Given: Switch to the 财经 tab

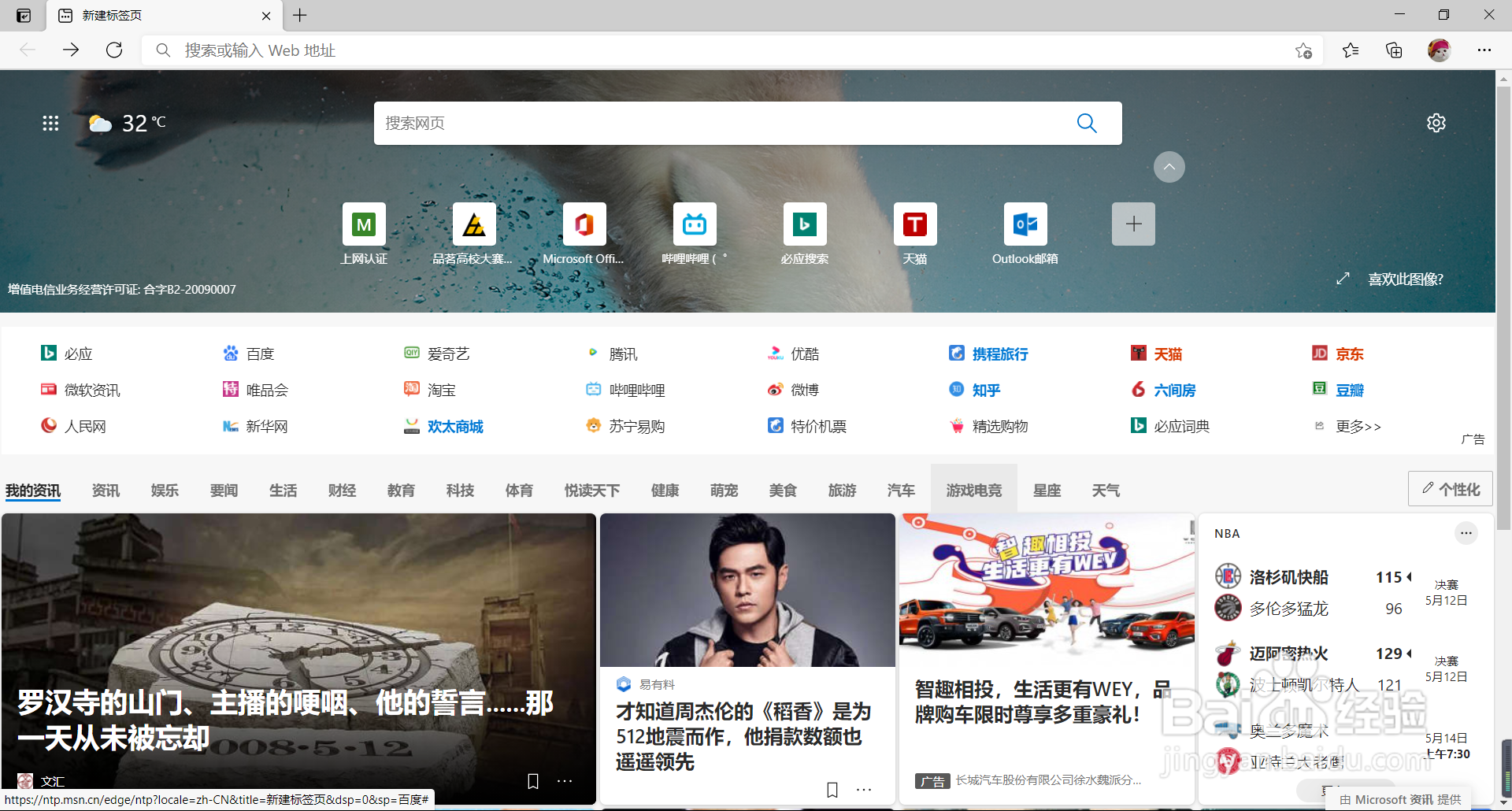Looking at the screenshot, I should pos(342,491).
